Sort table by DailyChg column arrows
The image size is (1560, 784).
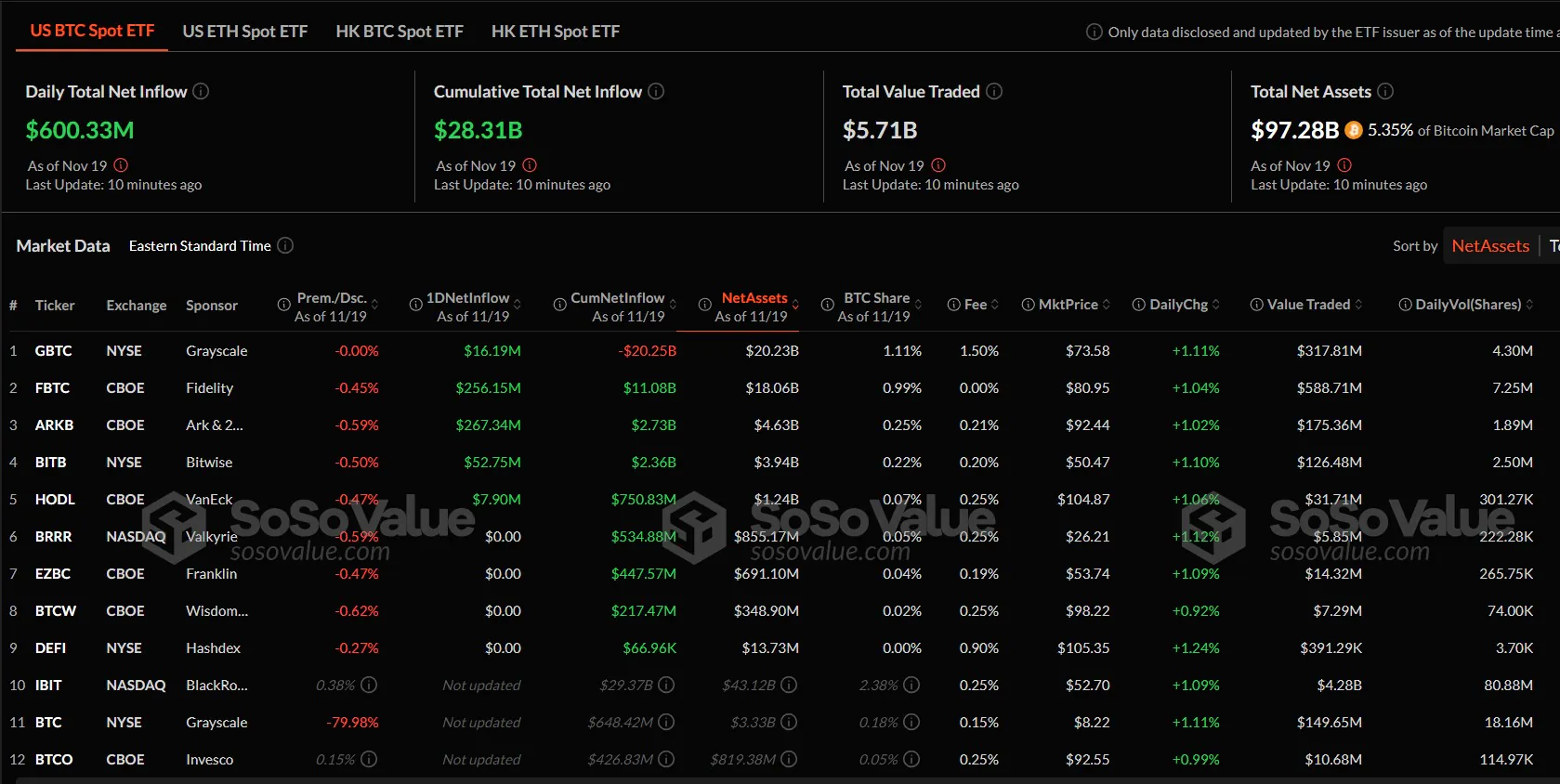(1216, 305)
